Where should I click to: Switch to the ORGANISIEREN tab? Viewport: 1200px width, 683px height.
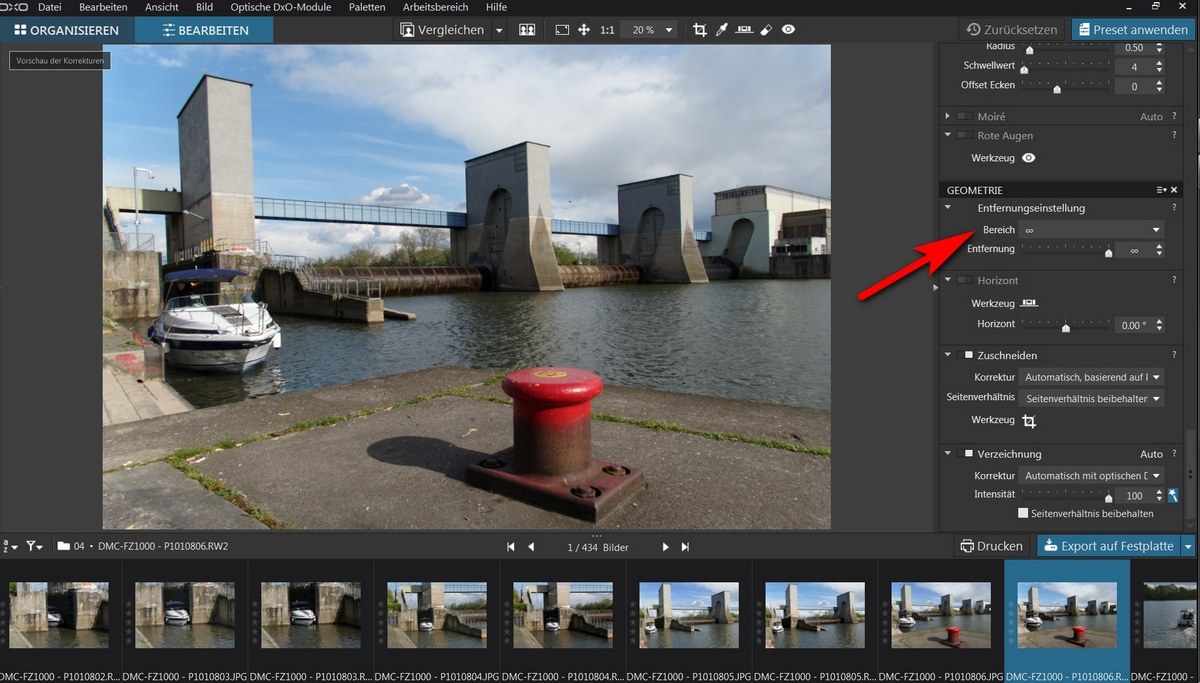click(x=67, y=30)
